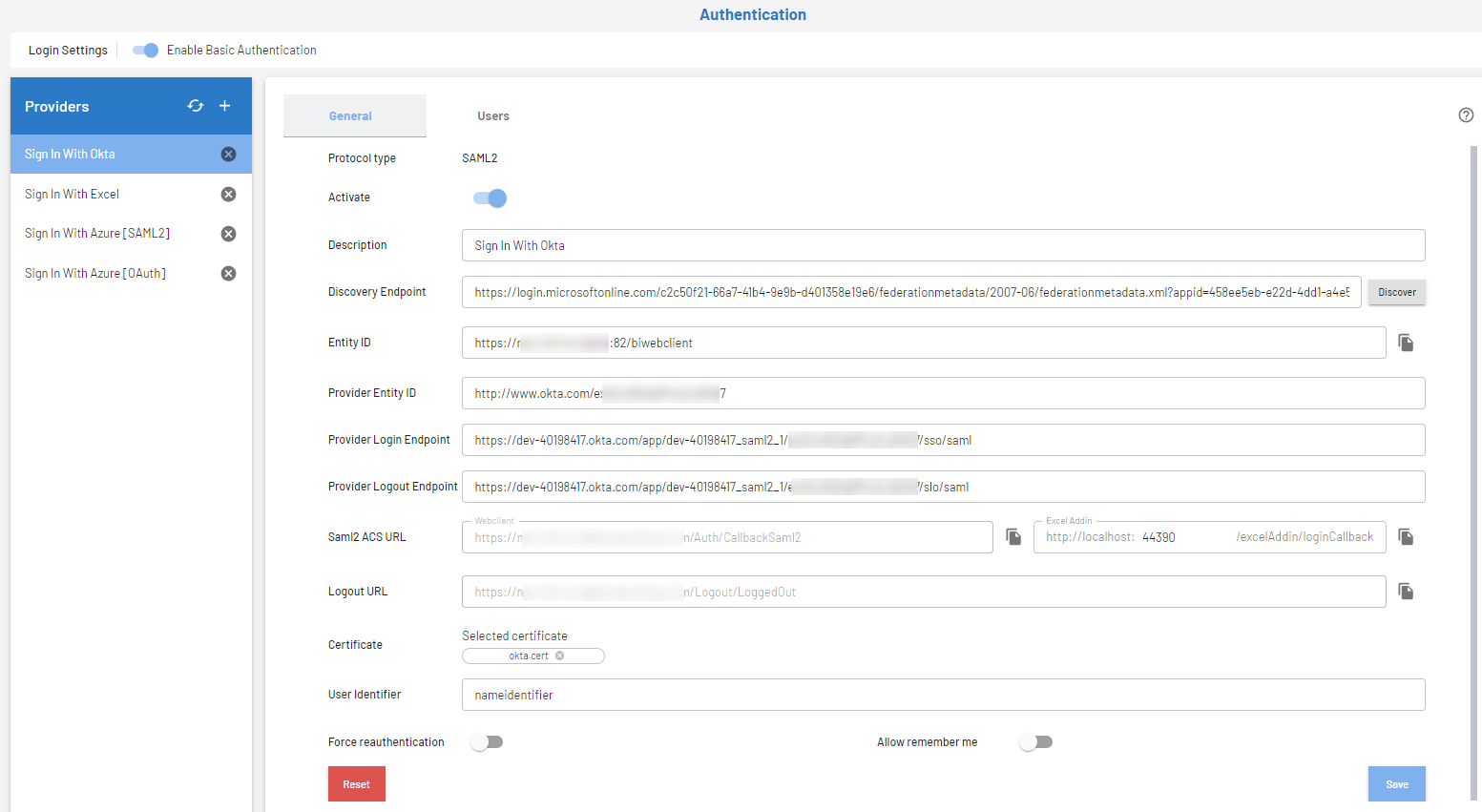Copy the Webclient Saml2 ACS URL
The height and width of the screenshot is (812, 1482).
[1012, 536]
